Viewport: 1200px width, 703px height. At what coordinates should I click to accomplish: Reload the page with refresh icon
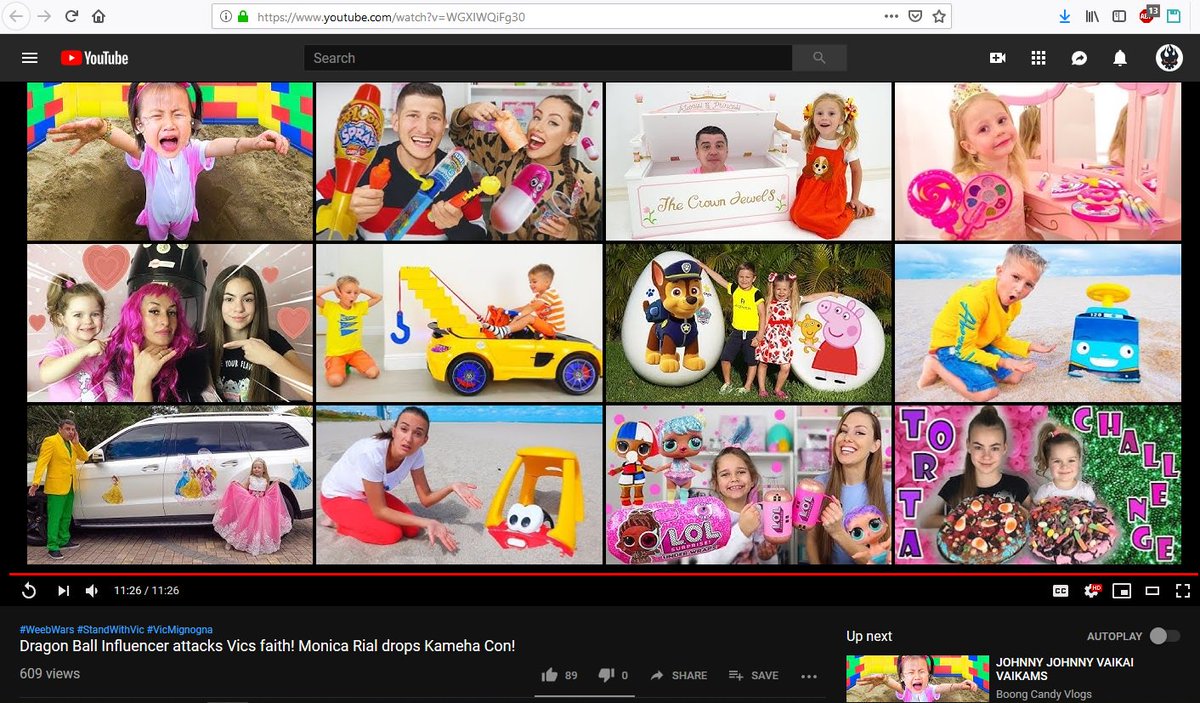pos(72,16)
